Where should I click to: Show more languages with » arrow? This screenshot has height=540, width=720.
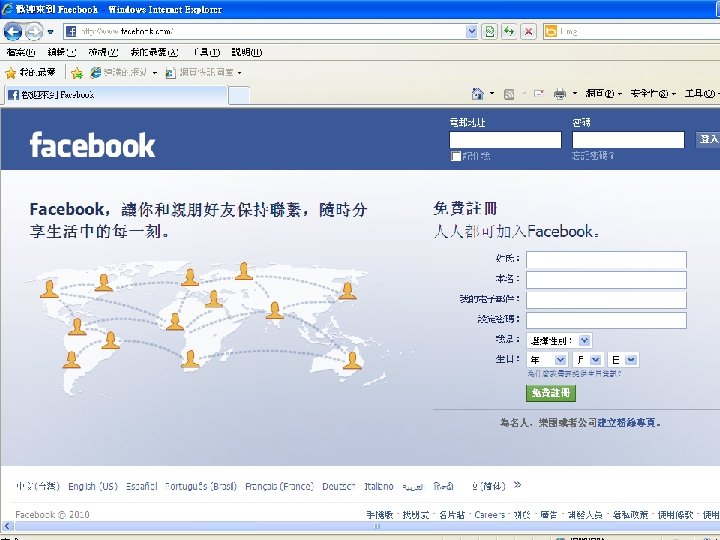click(x=518, y=485)
